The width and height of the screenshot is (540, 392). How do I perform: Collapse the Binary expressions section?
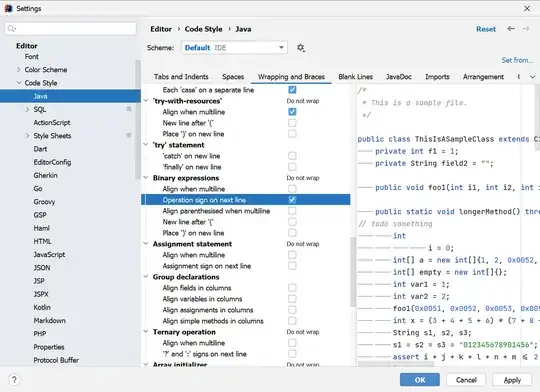[146, 178]
